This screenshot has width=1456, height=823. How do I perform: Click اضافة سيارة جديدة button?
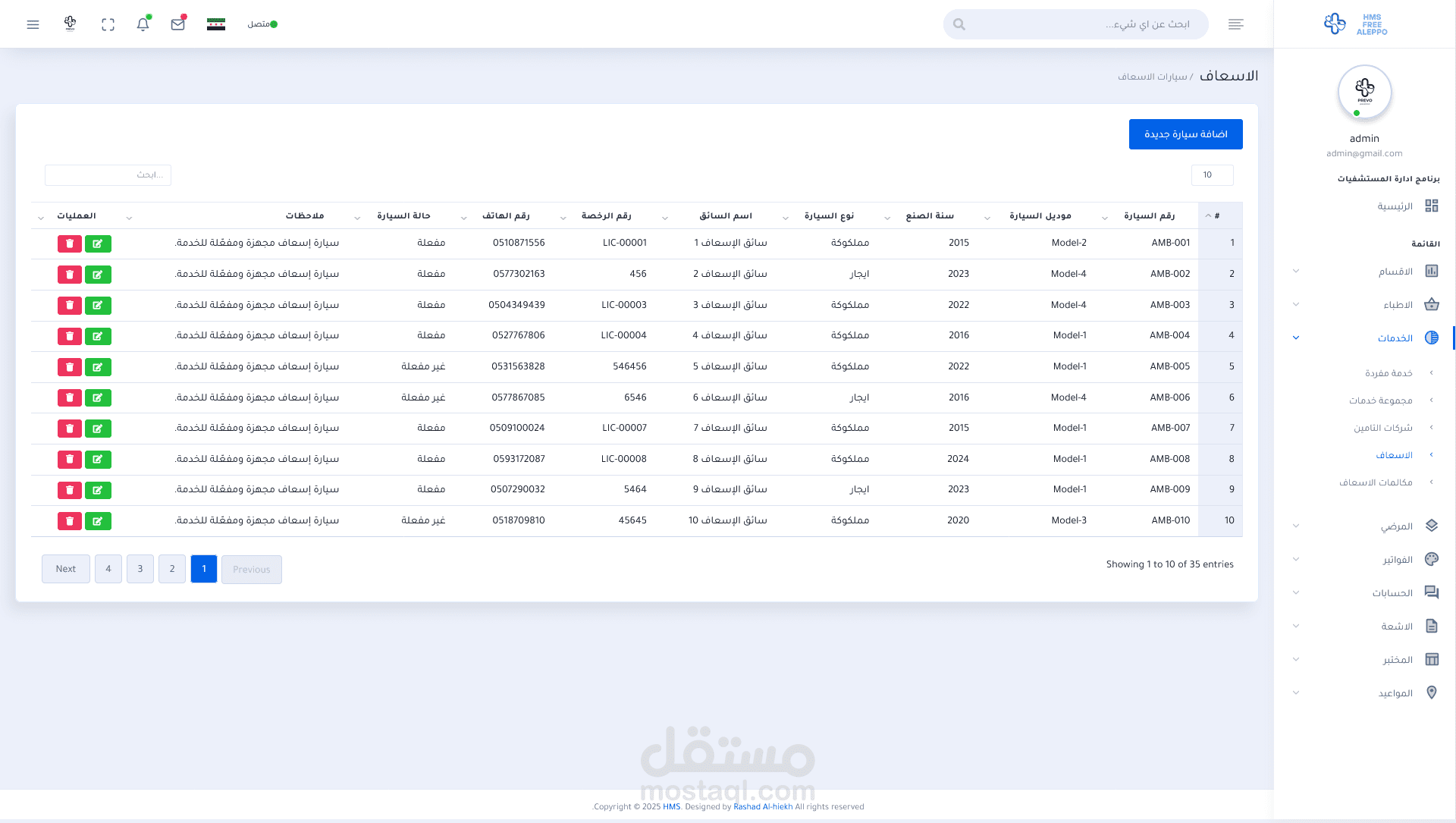[1185, 134]
